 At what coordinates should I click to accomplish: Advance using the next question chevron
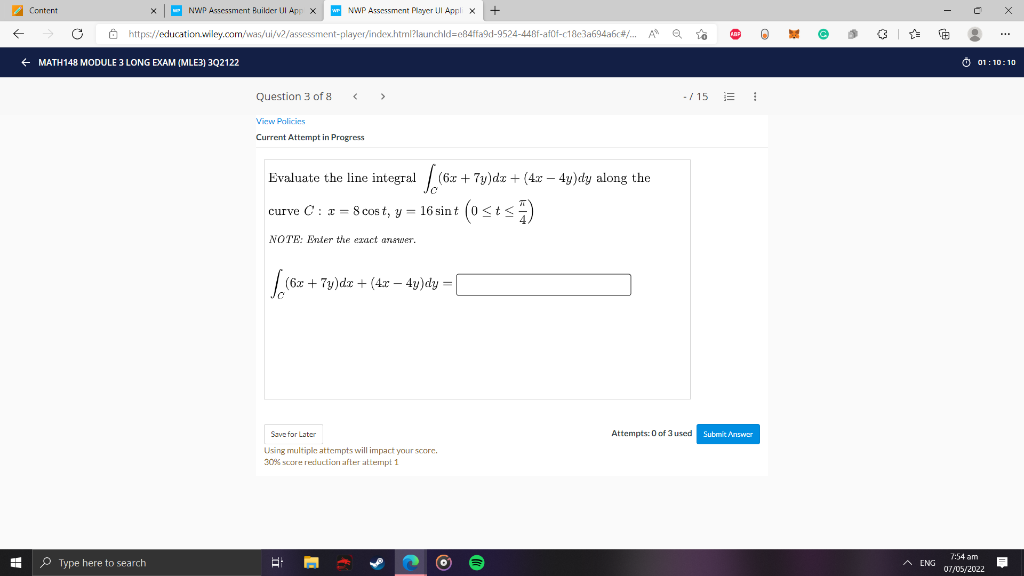[383, 96]
